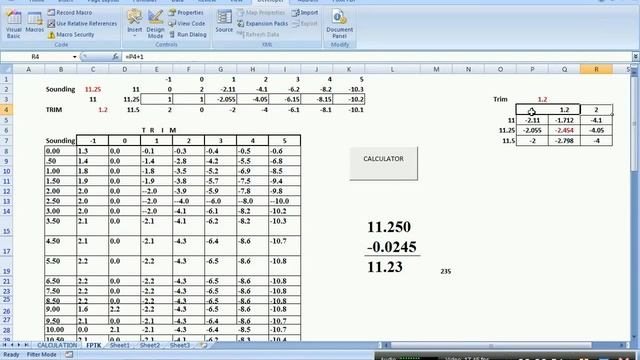The image size is (640, 360).
Task: Open the Document Panel
Action: click(340, 24)
